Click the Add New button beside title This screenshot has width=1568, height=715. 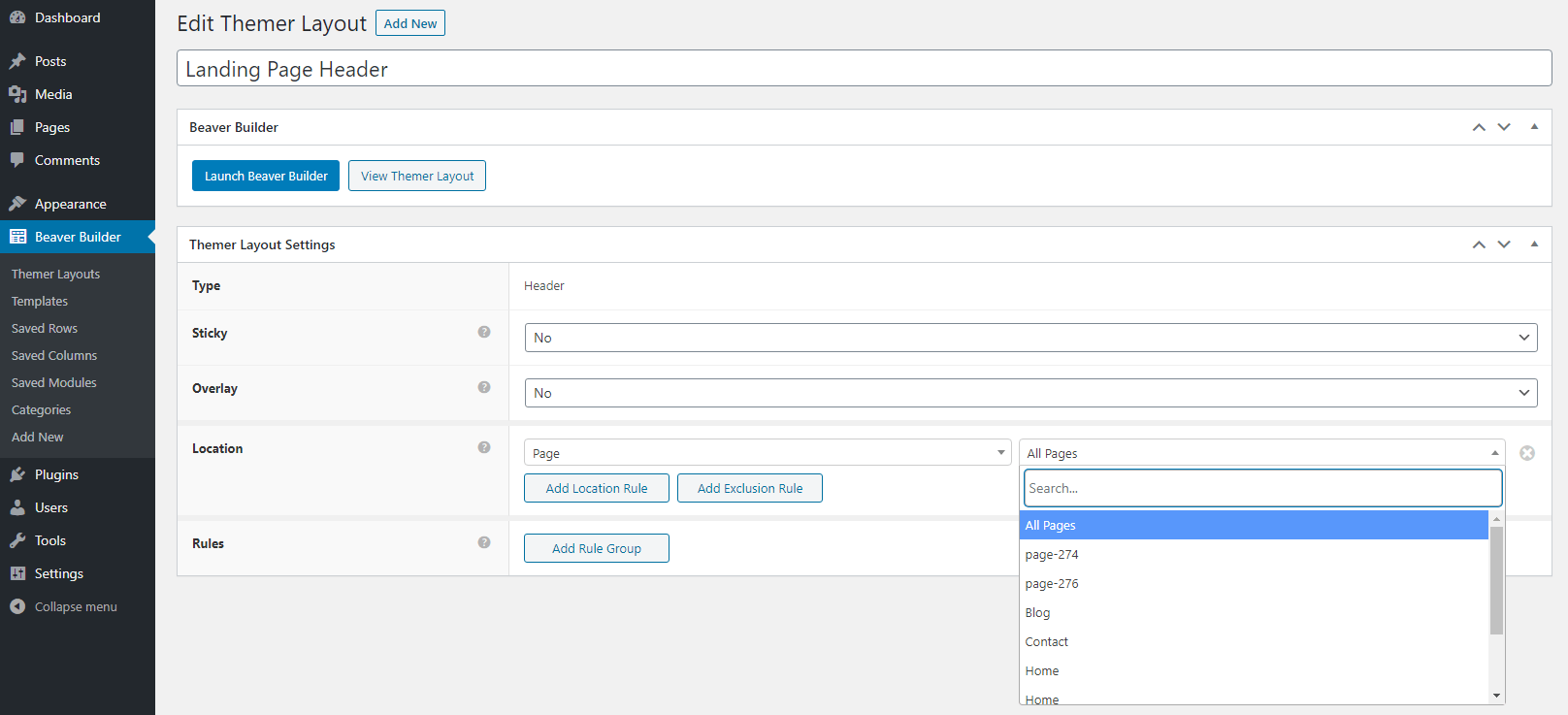click(x=410, y=23)
